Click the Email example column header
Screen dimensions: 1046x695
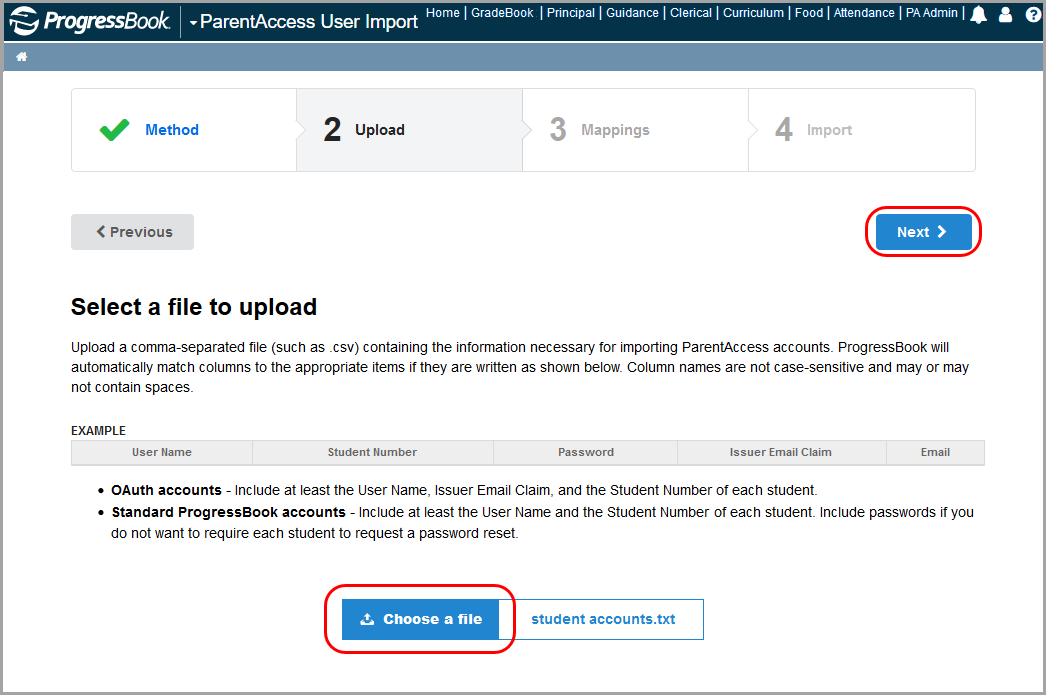click(935, 452)
